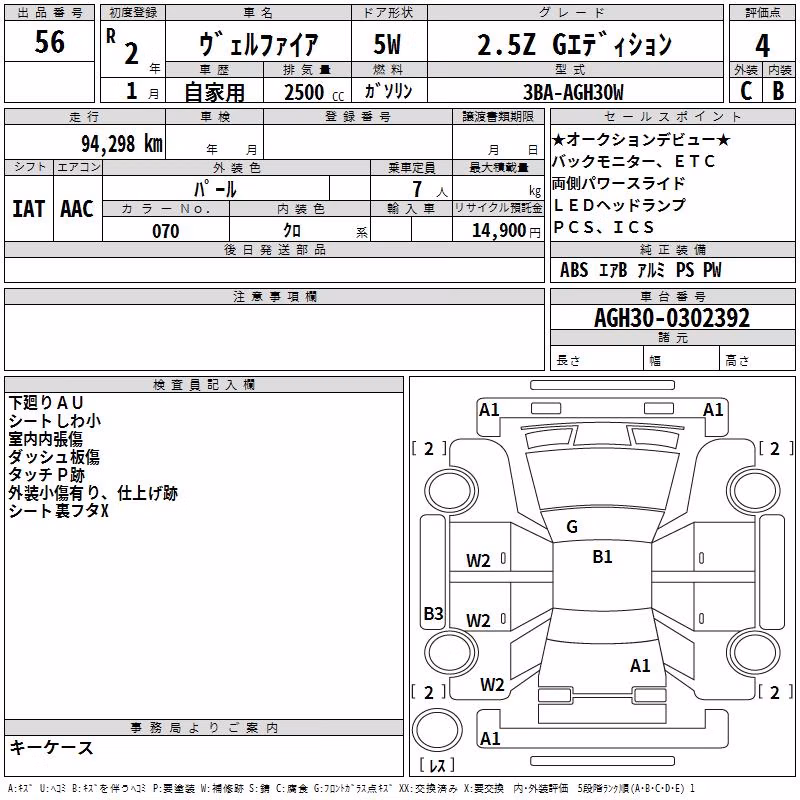
Task: Click the interior color クロ
Action: coord(292,231)
